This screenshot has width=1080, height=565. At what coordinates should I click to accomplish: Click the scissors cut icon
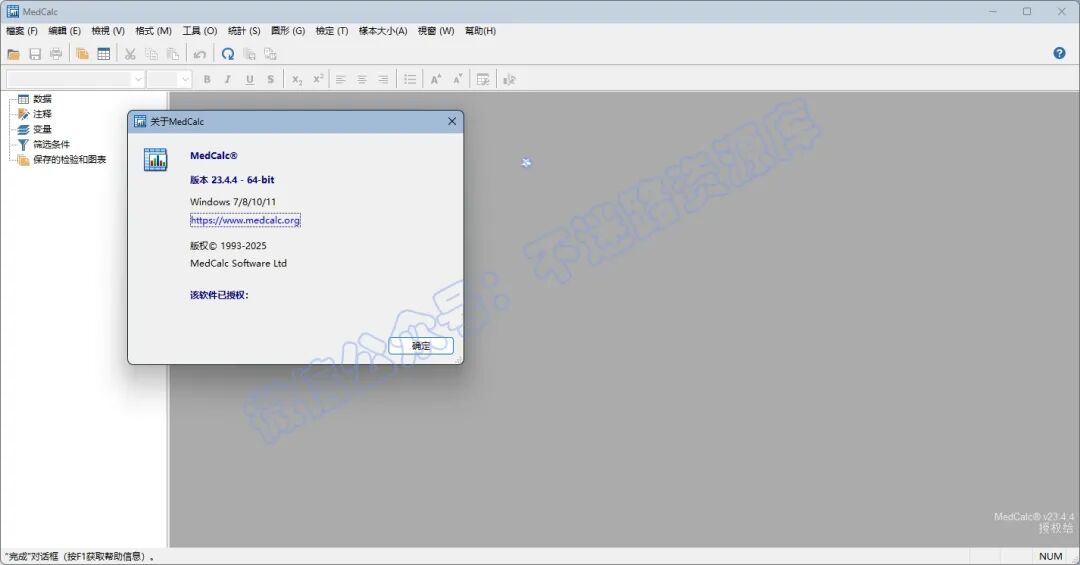point(129,54)
